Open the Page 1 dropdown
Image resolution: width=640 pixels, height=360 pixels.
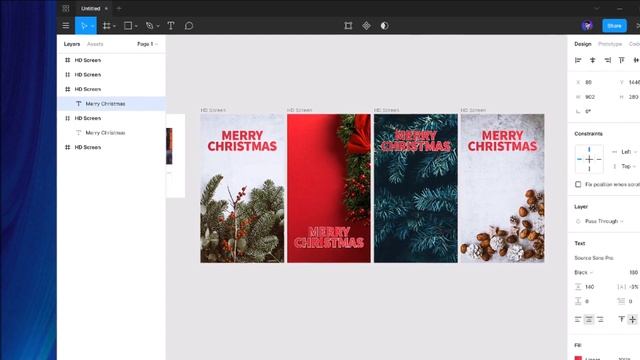(147, 44)
